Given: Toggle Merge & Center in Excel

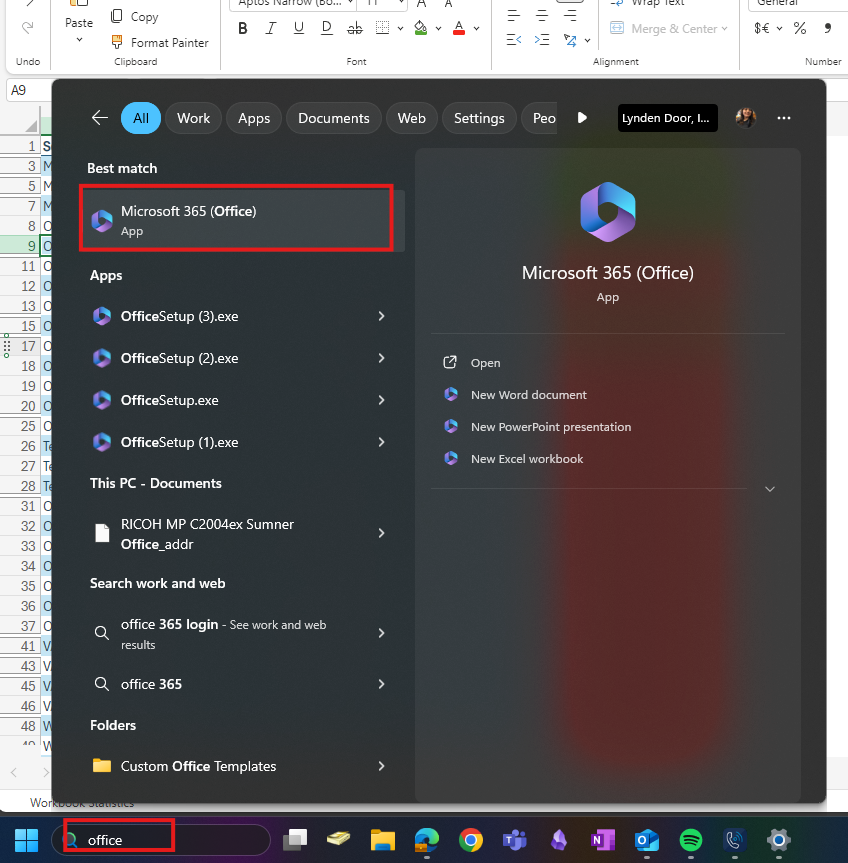Looking at the screenshot, I should [x=664, y=29].
